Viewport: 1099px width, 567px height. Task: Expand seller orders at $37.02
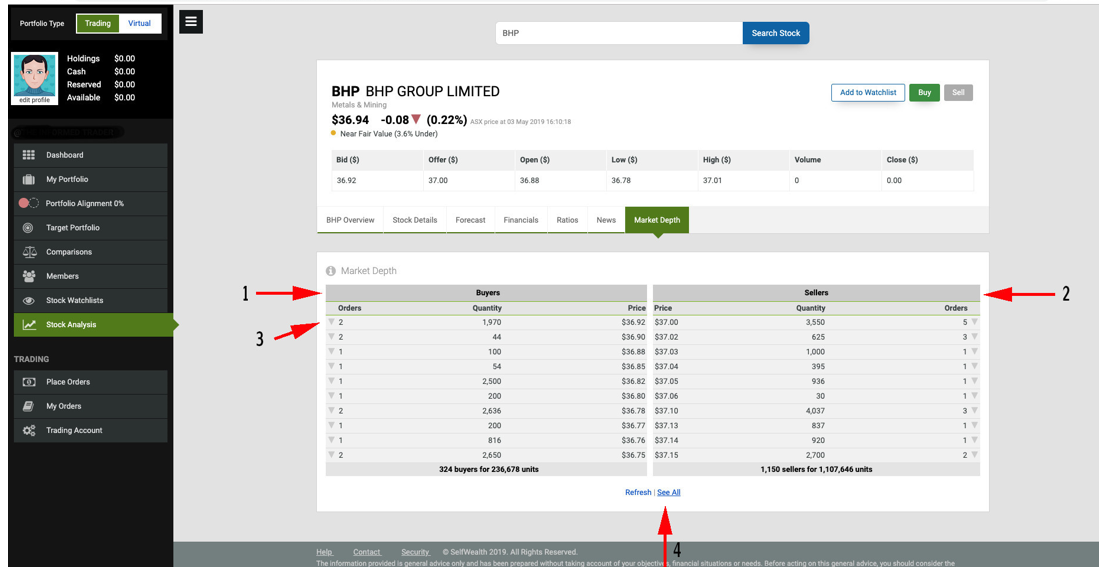(x=974, y=337)
